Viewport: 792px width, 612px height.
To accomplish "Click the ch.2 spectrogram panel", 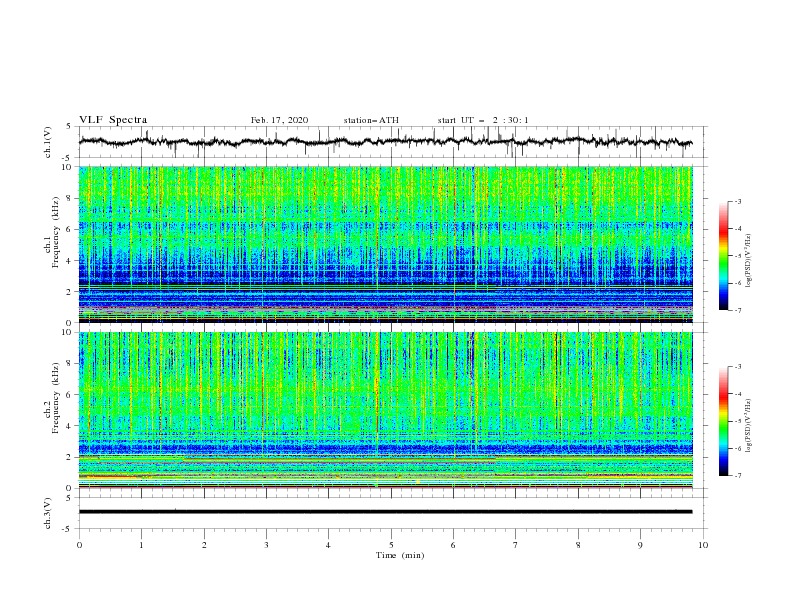I will pyautogui.click(x=386, y=410).
